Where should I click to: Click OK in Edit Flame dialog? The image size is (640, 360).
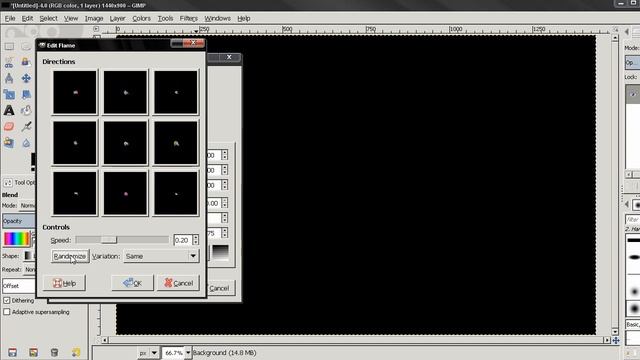coord(132,283)
